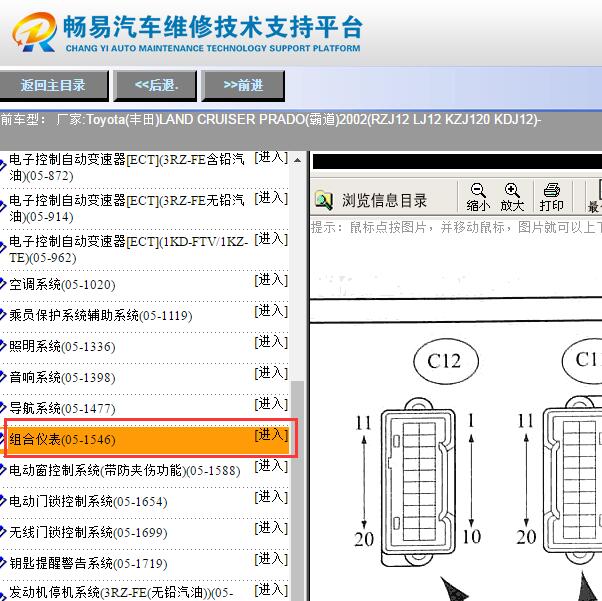Click [进入] for 导航系统(05-1477)
The width and height of the screenshot is (602, 601).
(271, 404)
